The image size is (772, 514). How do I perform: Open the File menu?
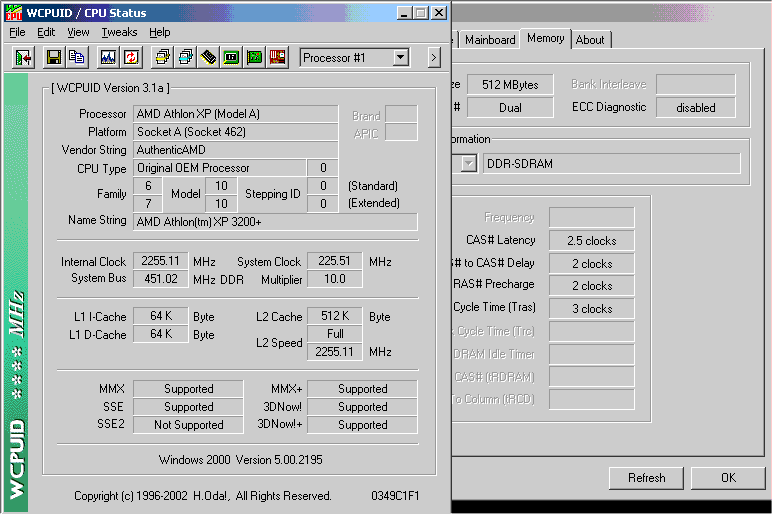point(17,32)
